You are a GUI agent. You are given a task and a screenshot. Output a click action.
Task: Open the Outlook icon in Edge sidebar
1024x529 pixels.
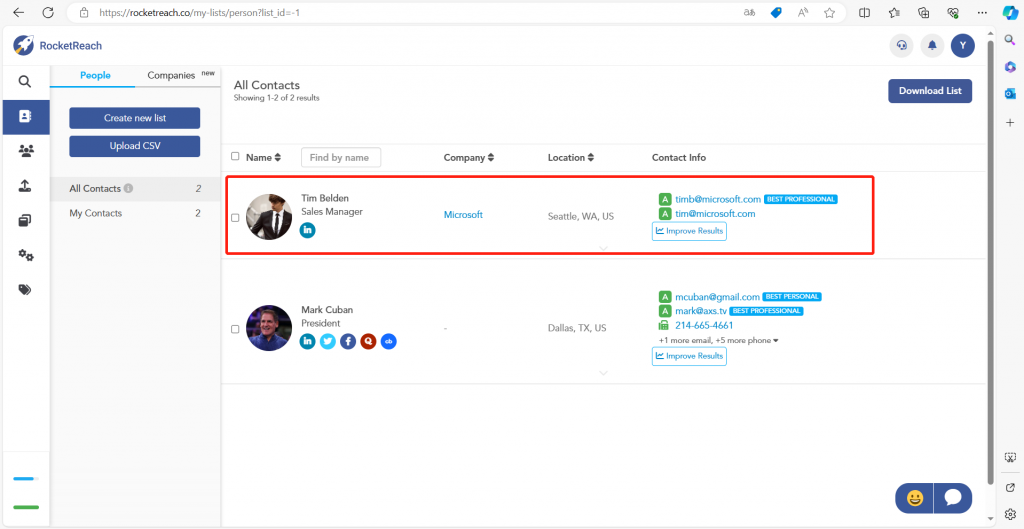click(x=1010, y=94)
